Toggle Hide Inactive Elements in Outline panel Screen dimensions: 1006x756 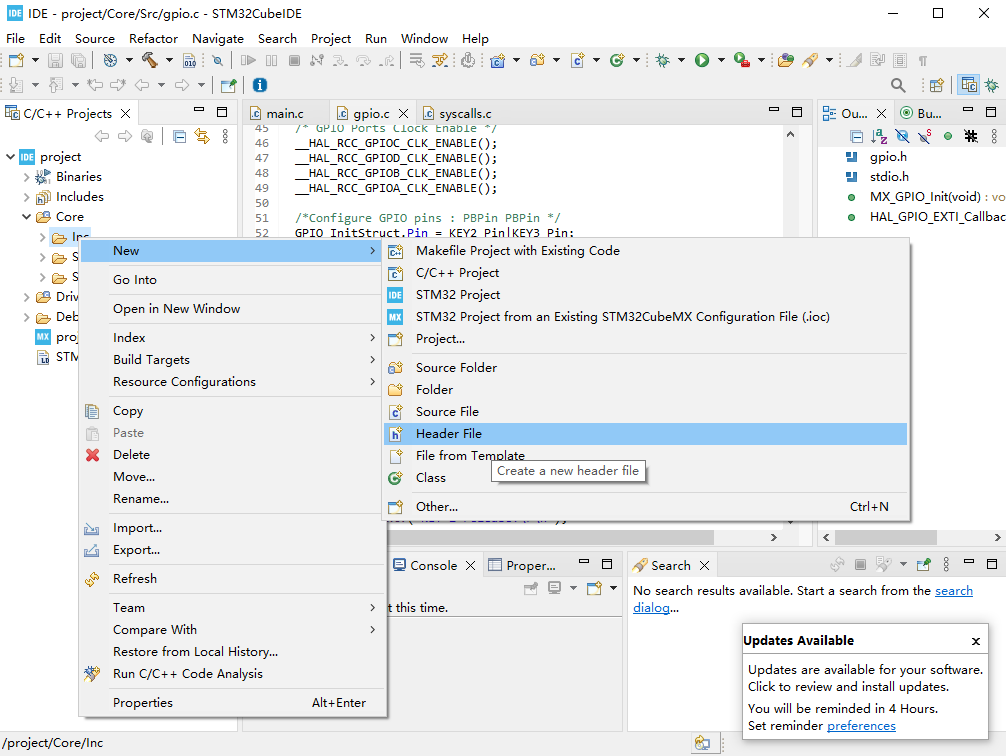[x=971, y=136]
